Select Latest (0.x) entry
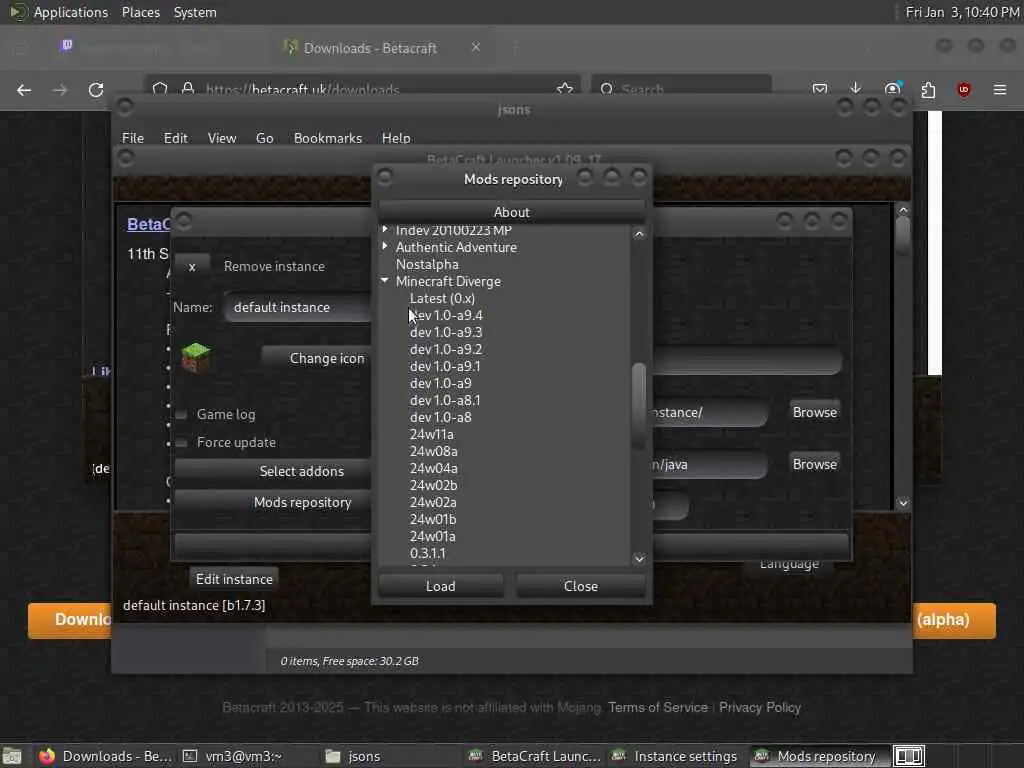1024x768 pixels. pos(442,298)
